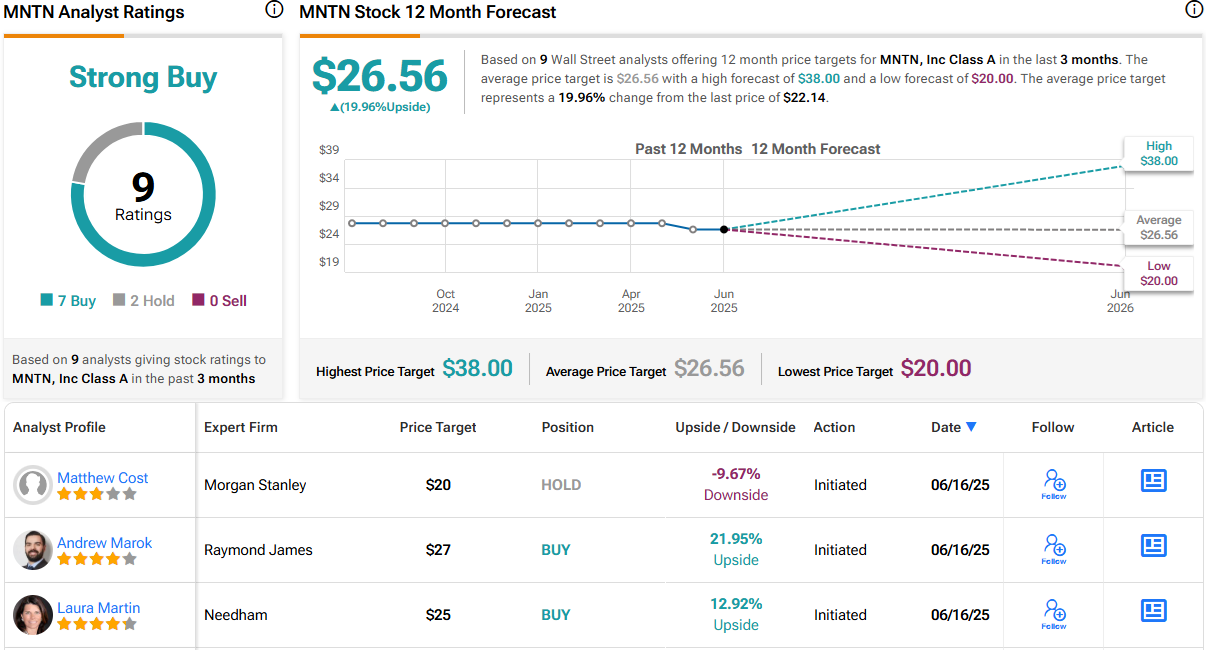Viewport: 1209px width, 651px height.
Task: Click the purple 0 Sell legend swatch
Action: 199,300
